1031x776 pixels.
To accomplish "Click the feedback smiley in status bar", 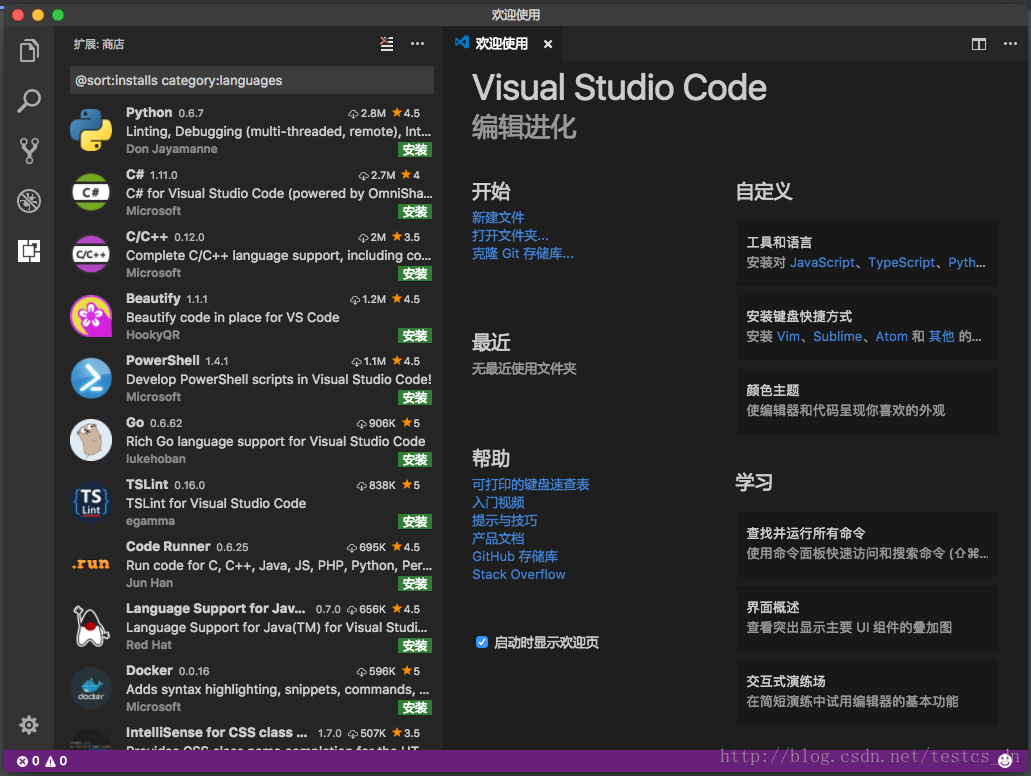I will pos(1005,761).
